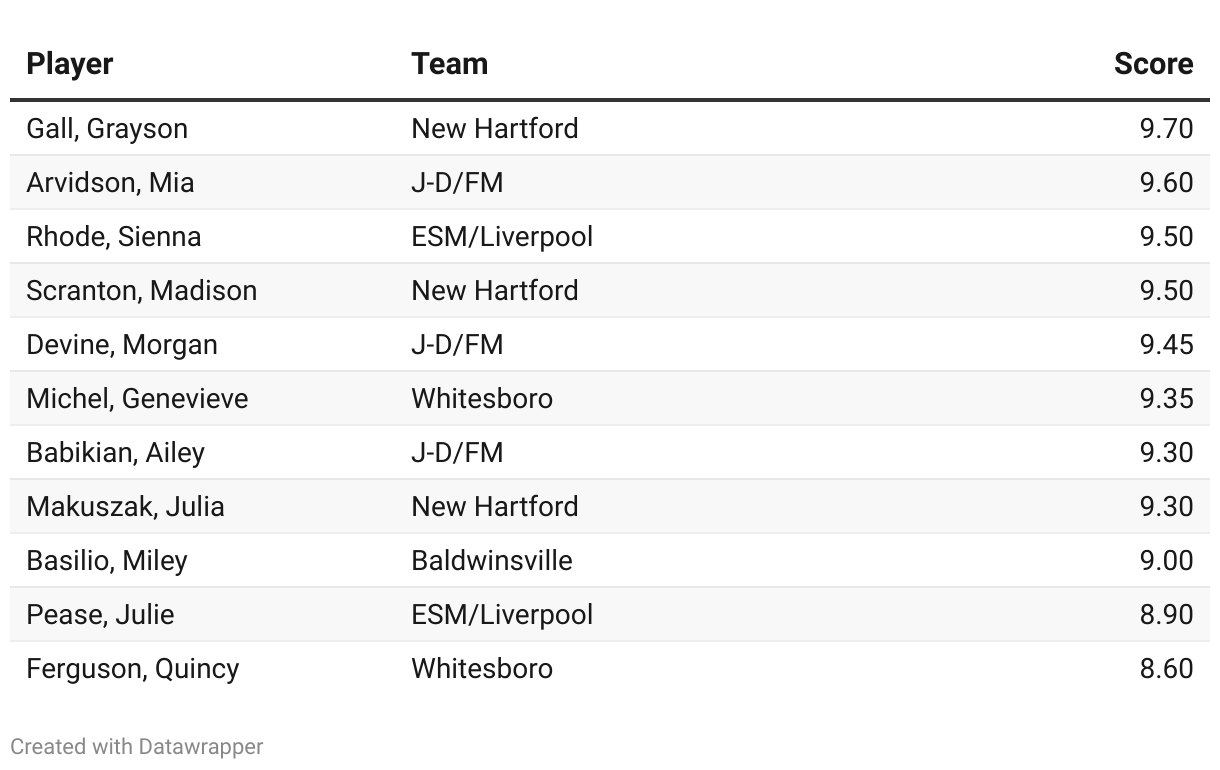
Task: Click the 9.70 score value
Action: coord(1166,129)
